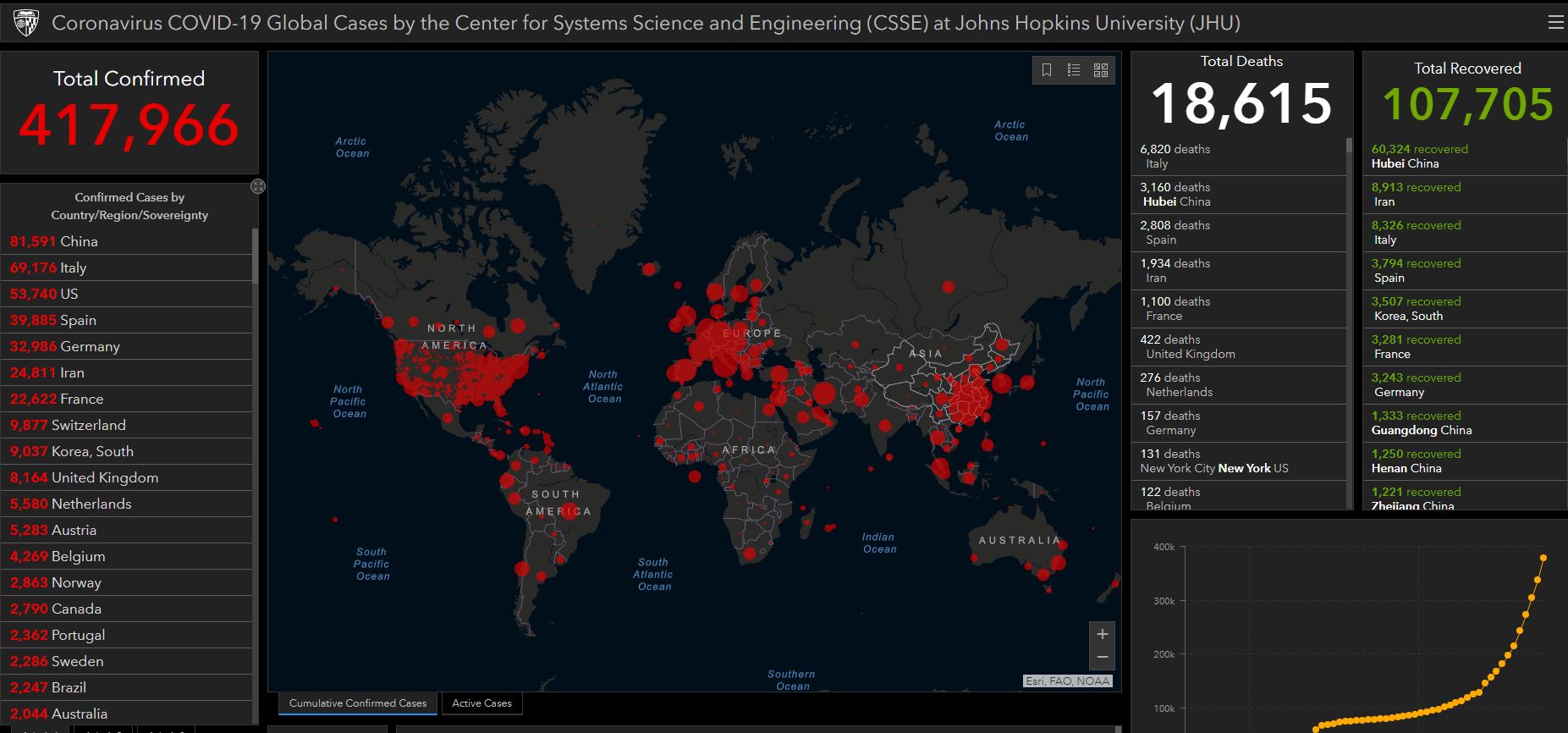Select Spain in the country list
The height and width of the screenshot is (733, 1568).
pyautogui.click(x=126, y=320)
